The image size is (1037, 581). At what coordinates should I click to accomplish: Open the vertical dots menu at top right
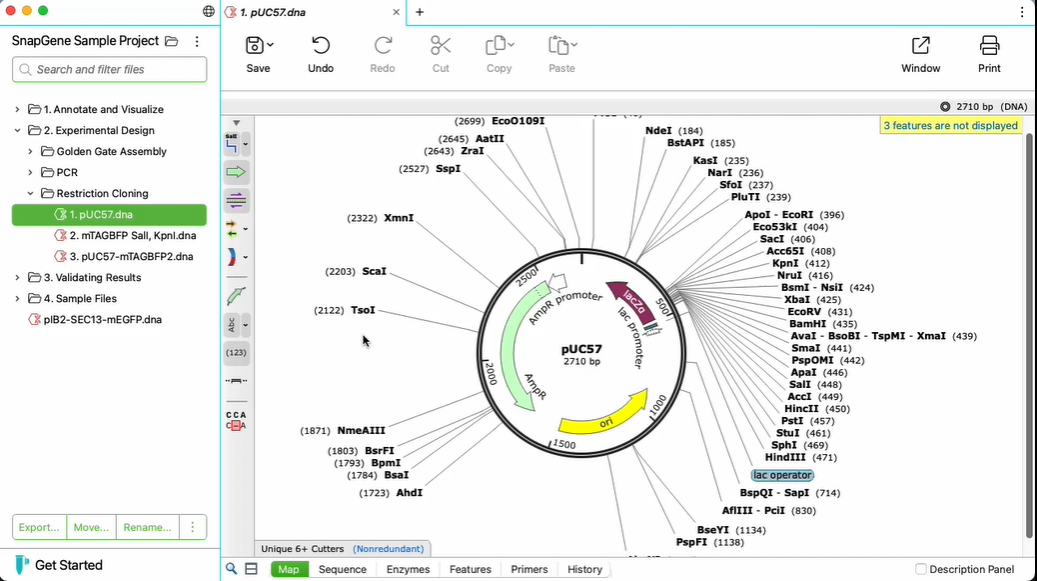pos(1022,12)
